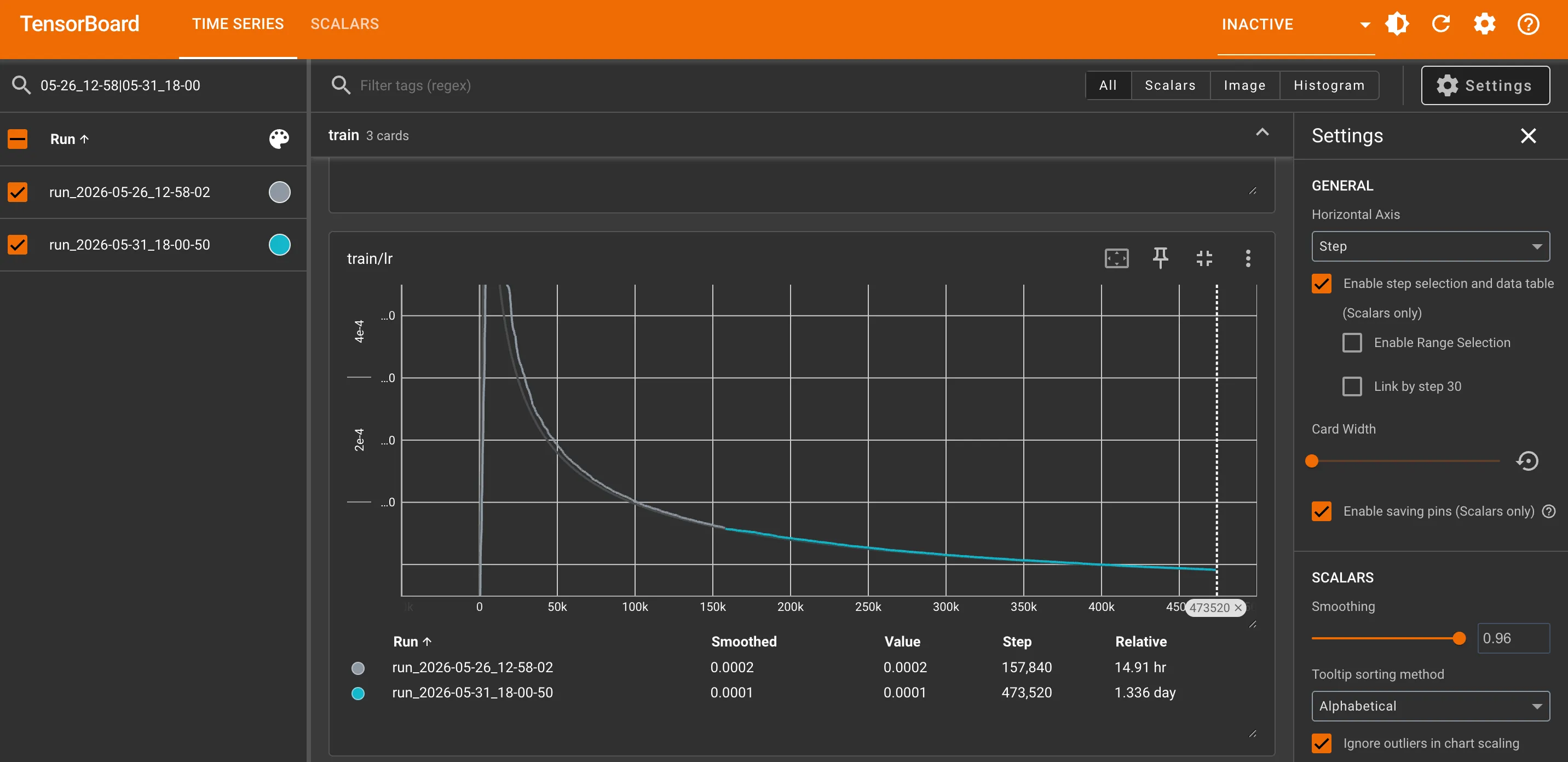The width and height of the screenshot is (1568, 762).
Task: Switch to the SCALARS tab
Action: click(x=344, y=24)
